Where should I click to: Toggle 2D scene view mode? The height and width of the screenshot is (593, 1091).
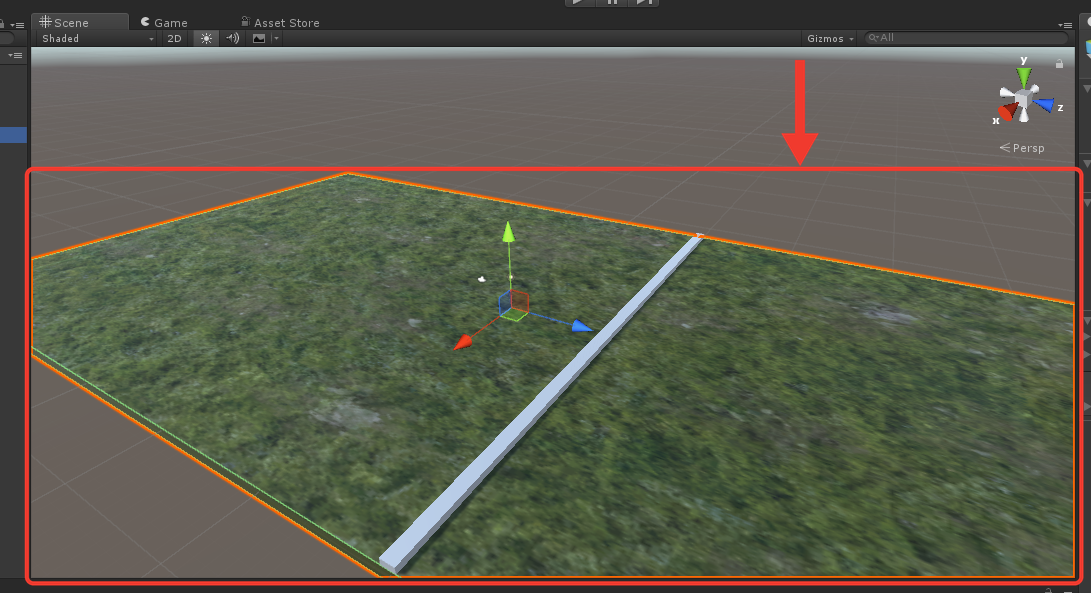[x=174, y=39]
